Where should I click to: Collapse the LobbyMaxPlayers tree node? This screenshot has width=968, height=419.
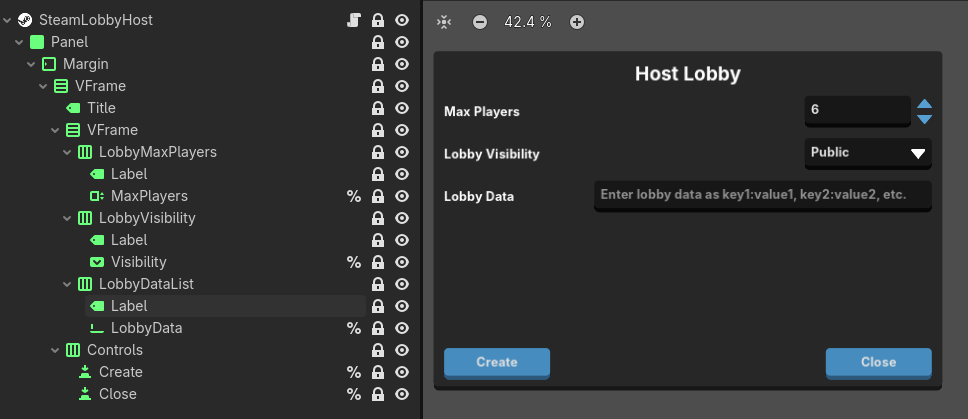tap(67, 152)
